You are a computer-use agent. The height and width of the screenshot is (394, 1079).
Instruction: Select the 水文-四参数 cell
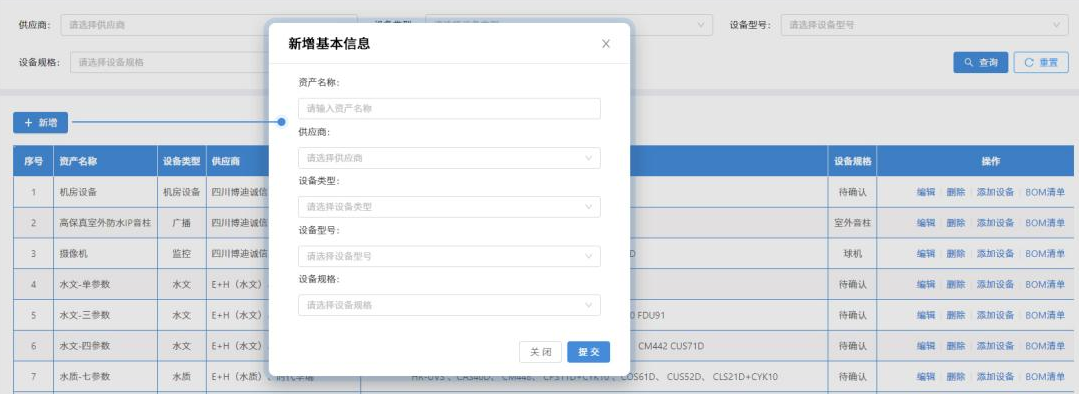[x=105, y=346]
